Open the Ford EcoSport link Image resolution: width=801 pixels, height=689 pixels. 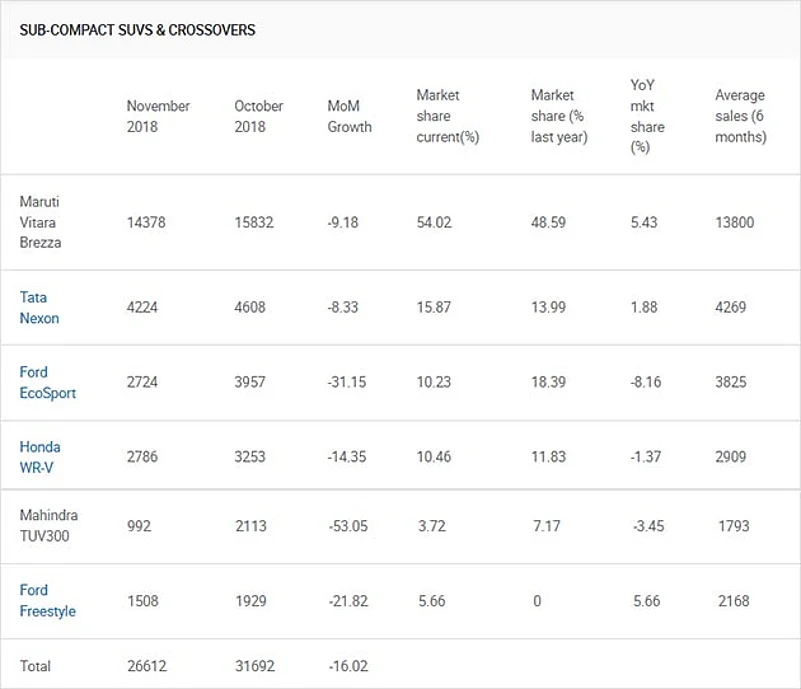47,383
